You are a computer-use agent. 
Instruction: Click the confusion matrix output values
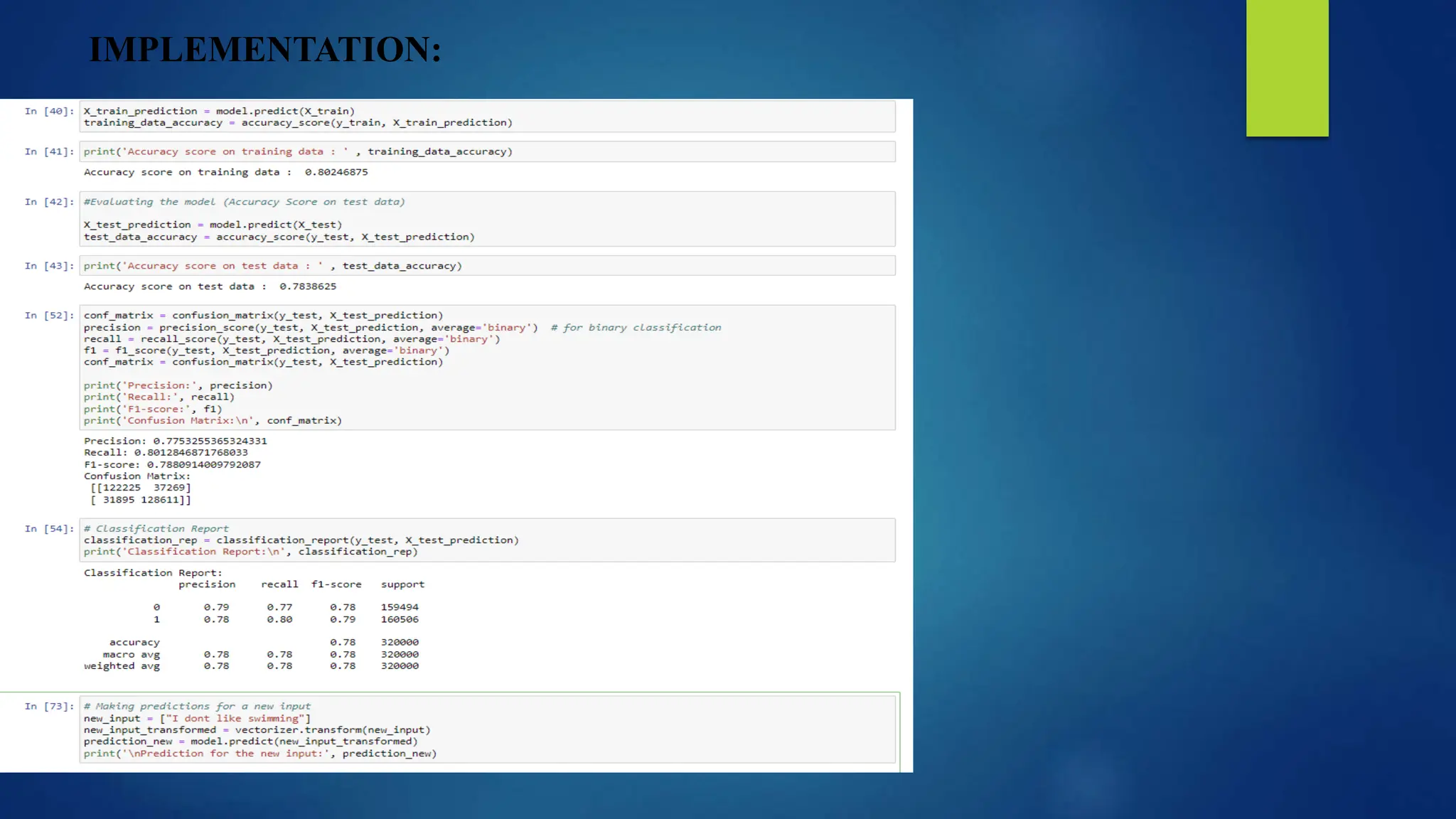[141, 494]
